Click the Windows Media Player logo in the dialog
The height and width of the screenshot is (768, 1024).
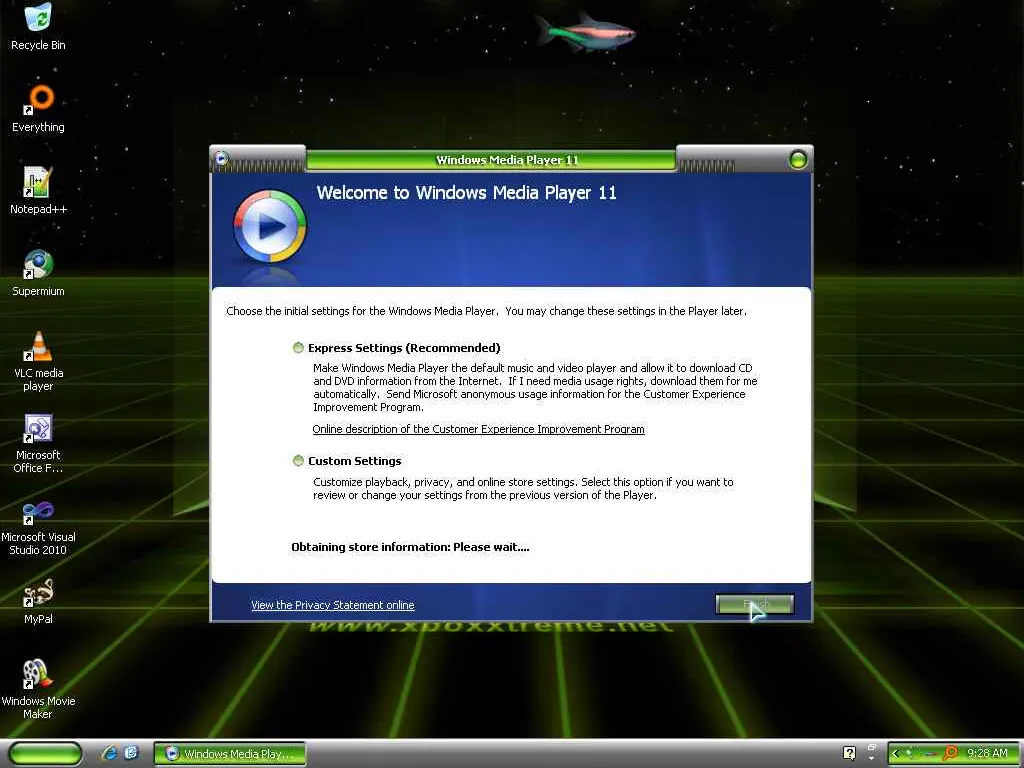[270, 226]
